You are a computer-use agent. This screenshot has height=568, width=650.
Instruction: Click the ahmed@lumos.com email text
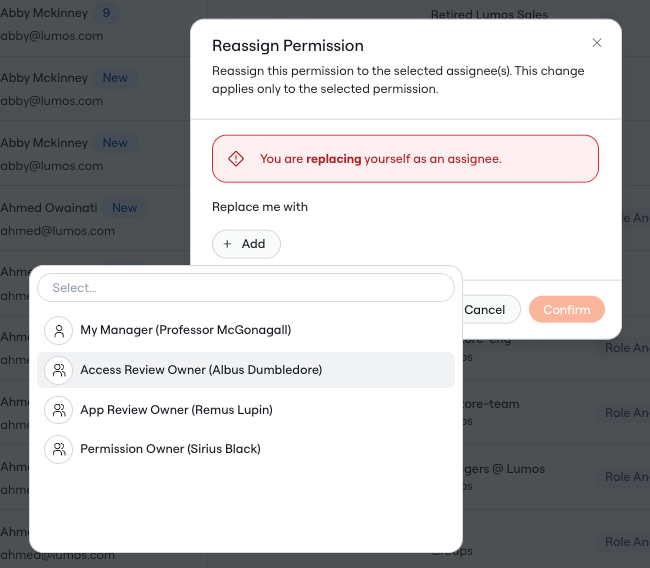pos(57,231)
